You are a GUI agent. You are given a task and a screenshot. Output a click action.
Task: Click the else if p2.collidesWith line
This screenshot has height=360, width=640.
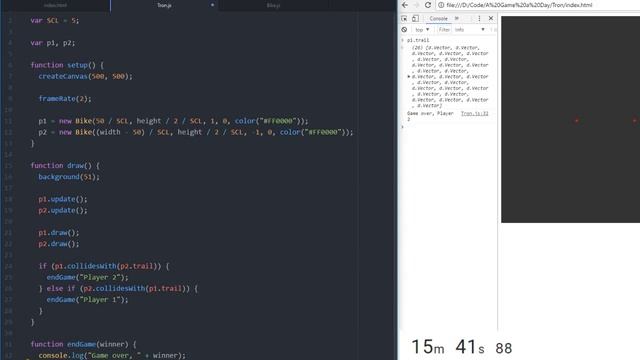(118, 288)
